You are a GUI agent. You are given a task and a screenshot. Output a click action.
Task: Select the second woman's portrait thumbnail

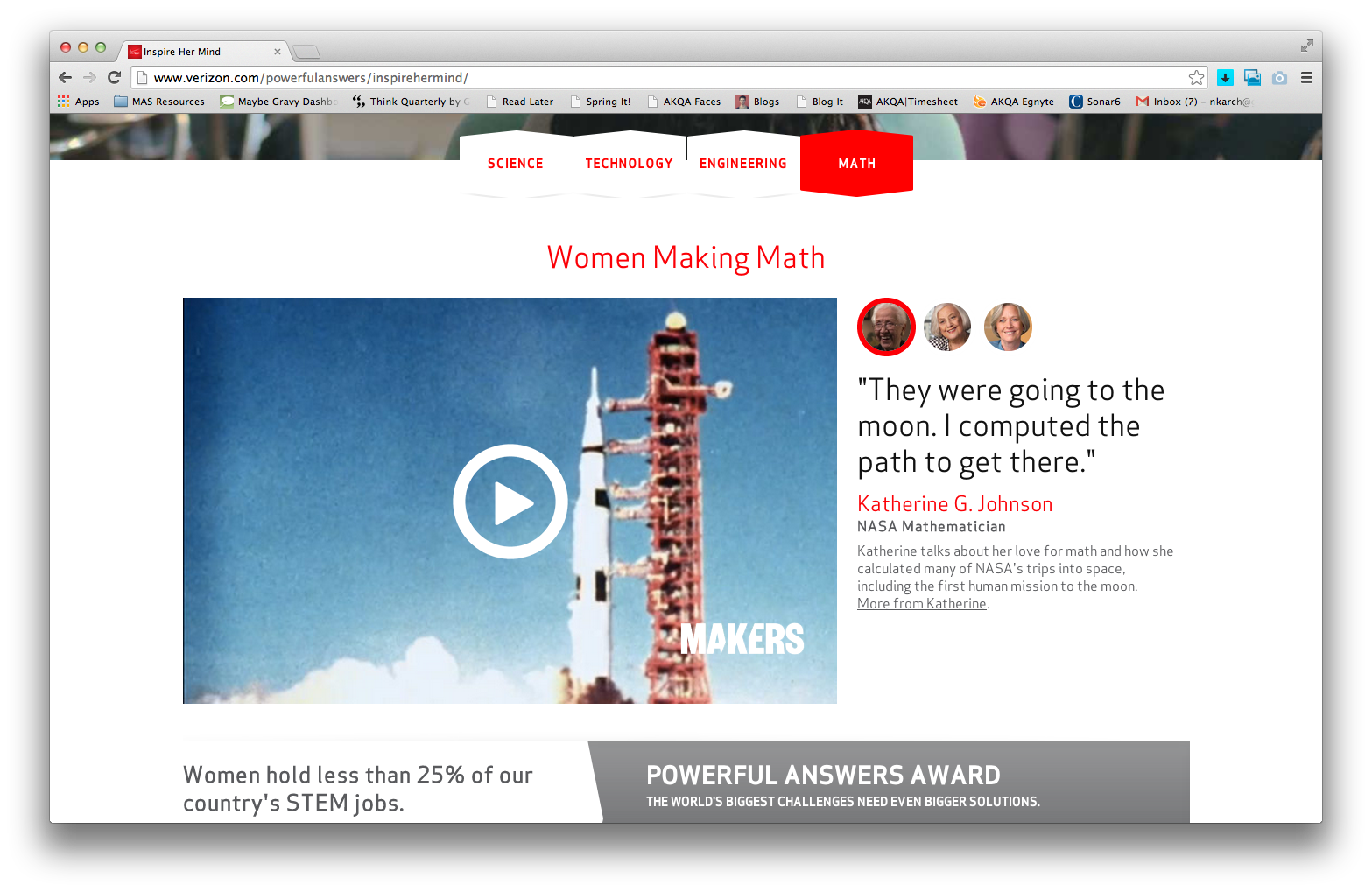[947, 327]
